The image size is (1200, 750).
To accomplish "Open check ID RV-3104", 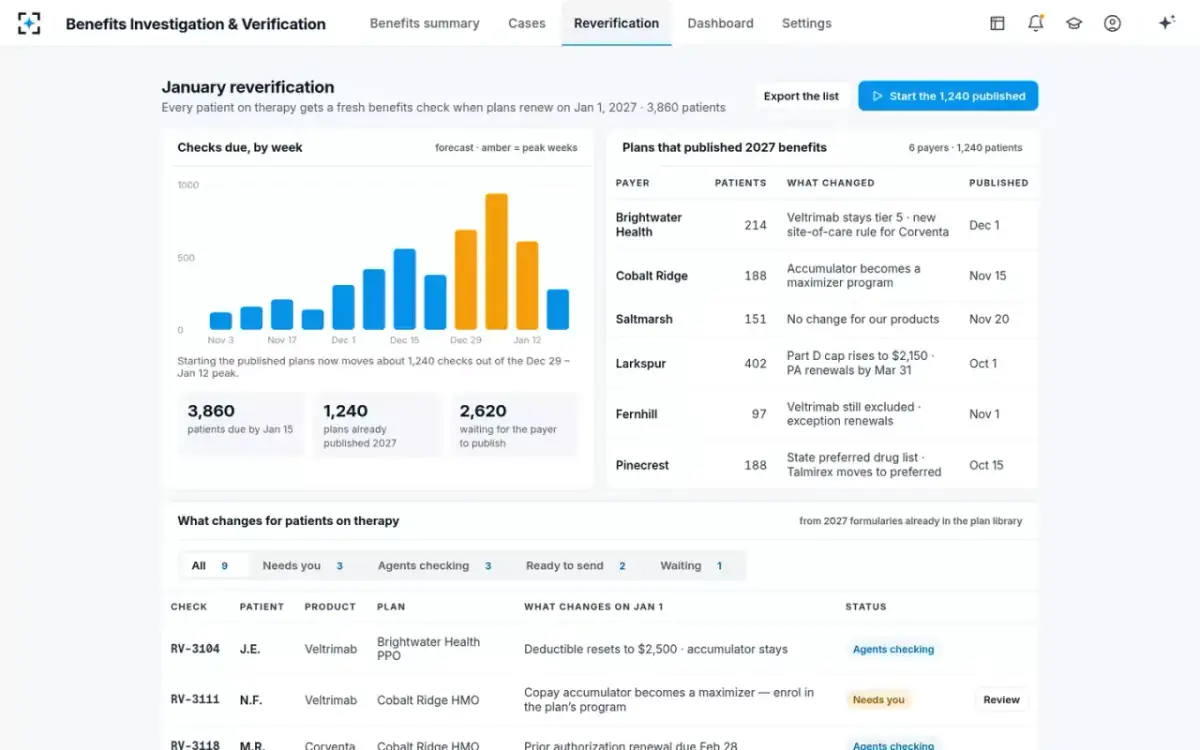I will point(195,649).
